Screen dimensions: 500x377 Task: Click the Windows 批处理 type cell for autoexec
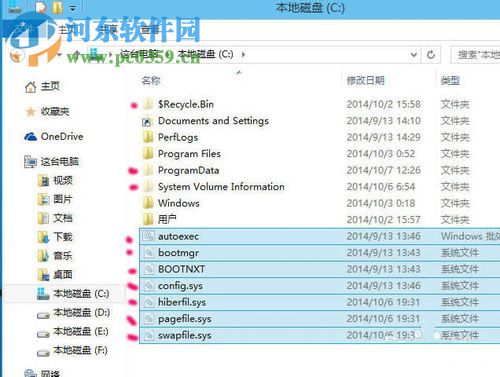[470, 236]
